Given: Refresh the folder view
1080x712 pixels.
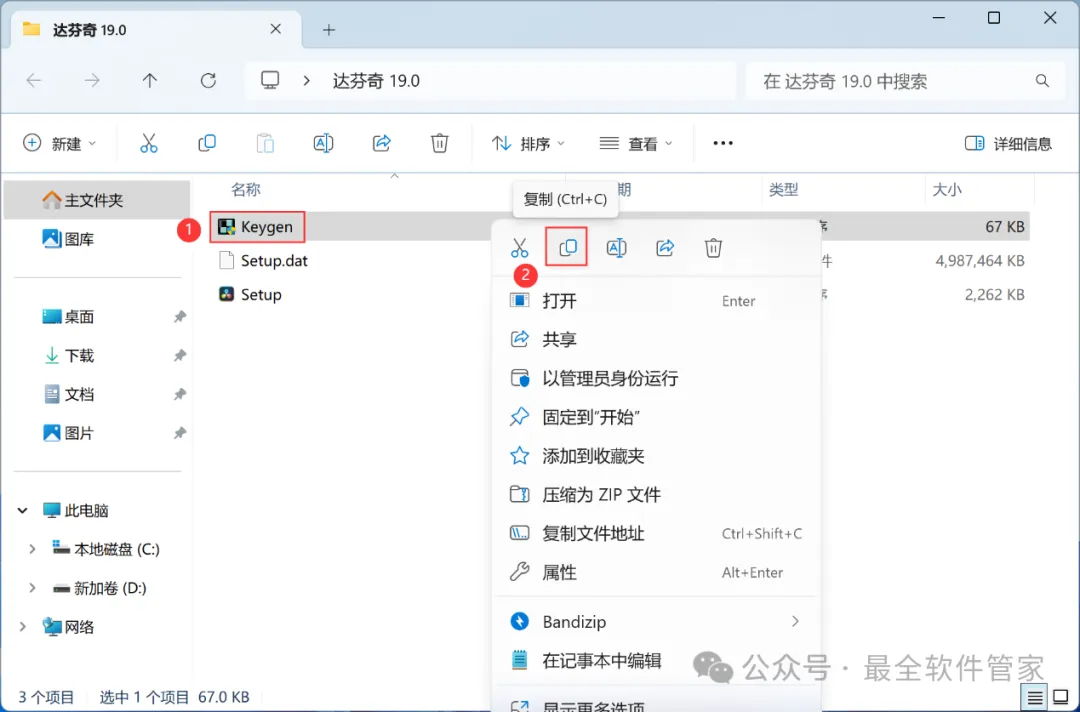Looking at the screenshot, I should tap(208, 81).
